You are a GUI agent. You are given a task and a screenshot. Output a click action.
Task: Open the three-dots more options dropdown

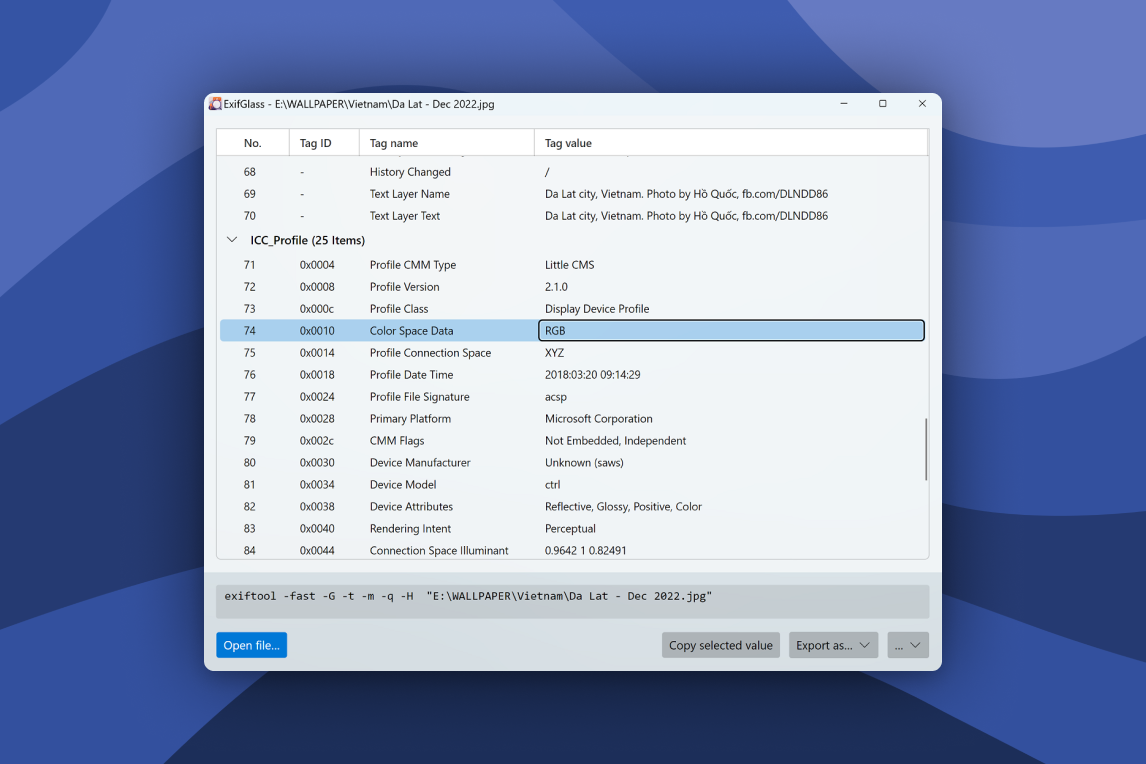coord(908,645)
